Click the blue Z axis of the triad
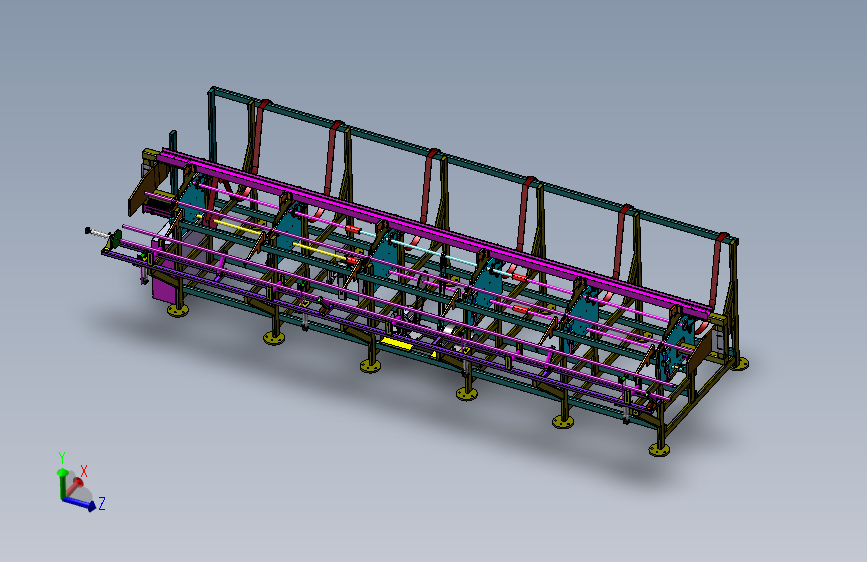The height and width of the screenshot is (562, 867). (80, 503)
